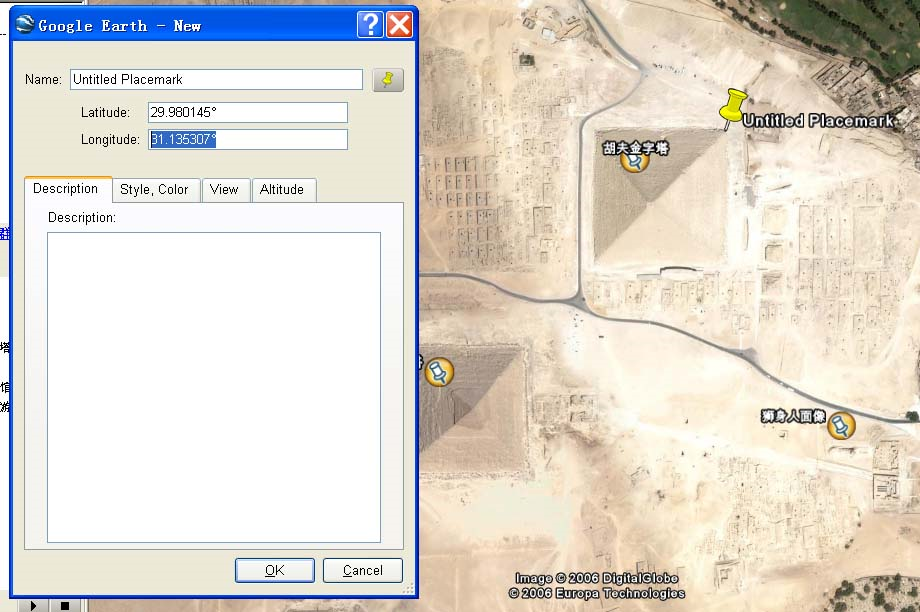Click the © 2006 Europa Technologies text
Screen dimensions: 920x612
coord(597,593)
